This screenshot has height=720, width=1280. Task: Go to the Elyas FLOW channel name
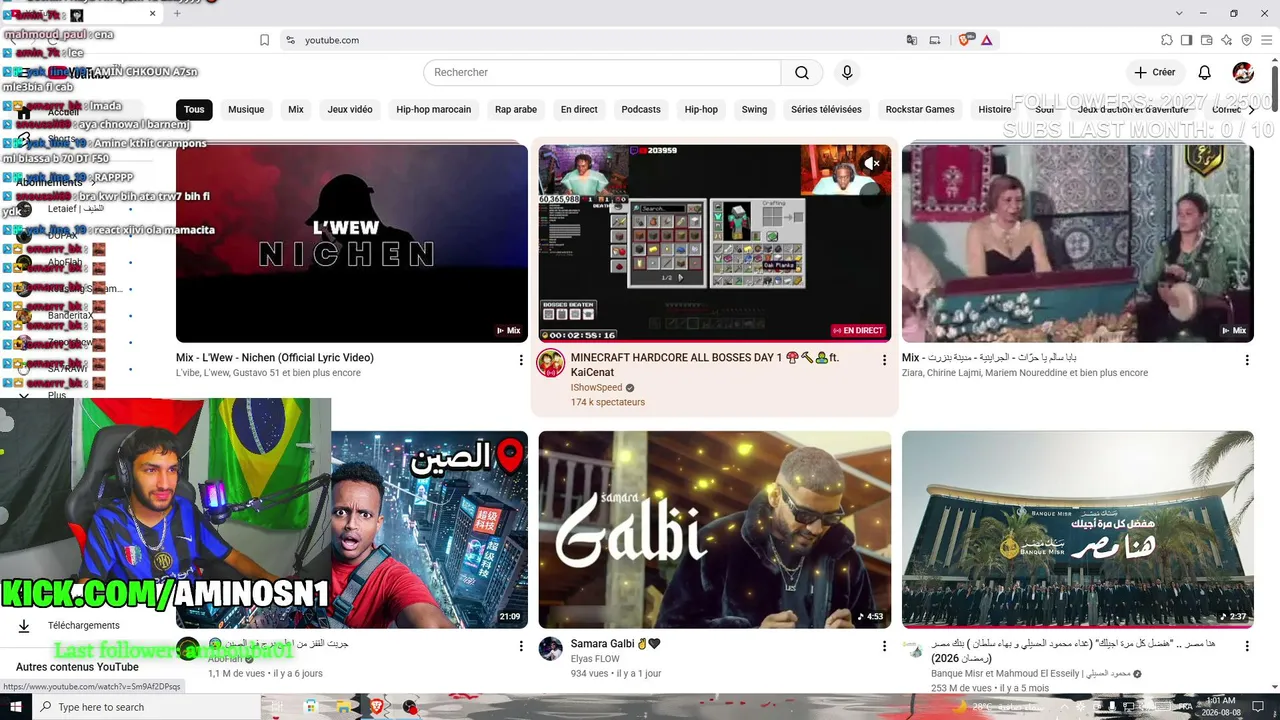coord(596,659)
